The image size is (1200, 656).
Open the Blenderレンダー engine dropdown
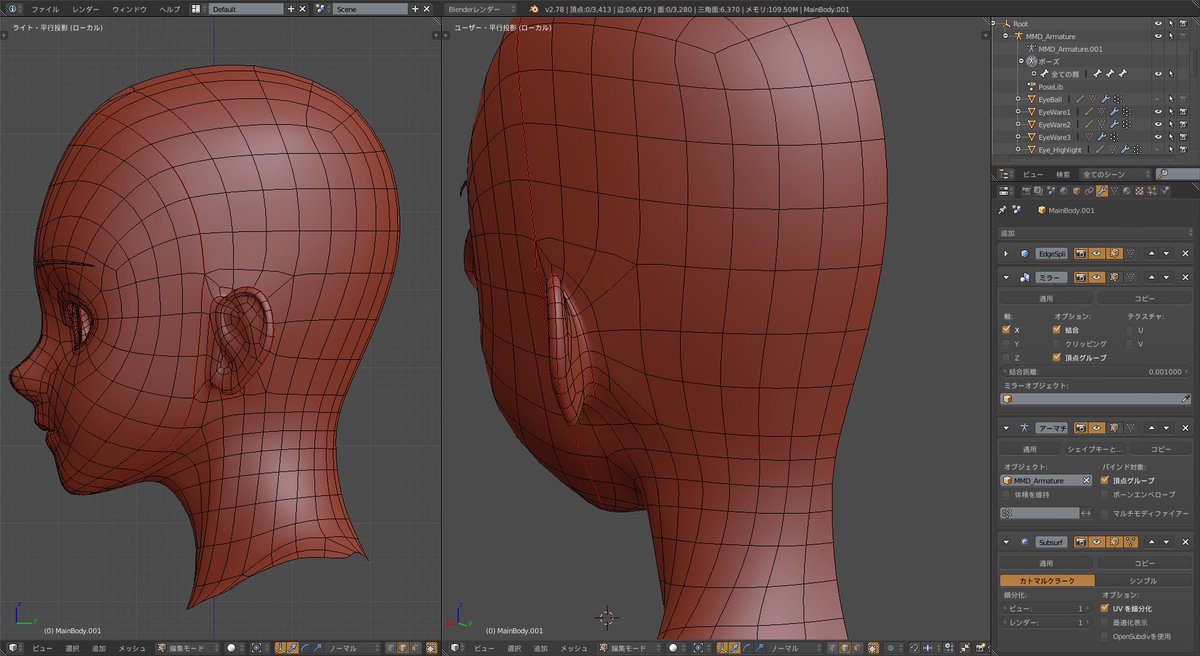click(479, 8)
